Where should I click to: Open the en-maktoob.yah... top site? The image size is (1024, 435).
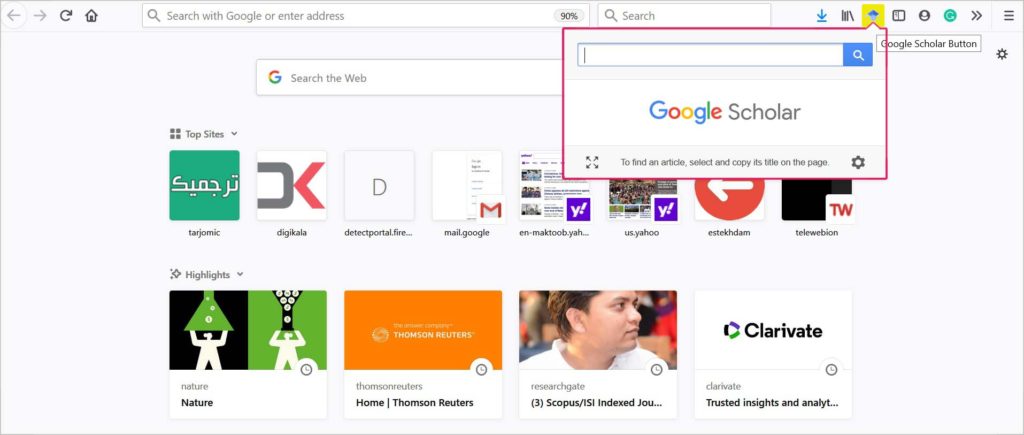tap(554, 194)
